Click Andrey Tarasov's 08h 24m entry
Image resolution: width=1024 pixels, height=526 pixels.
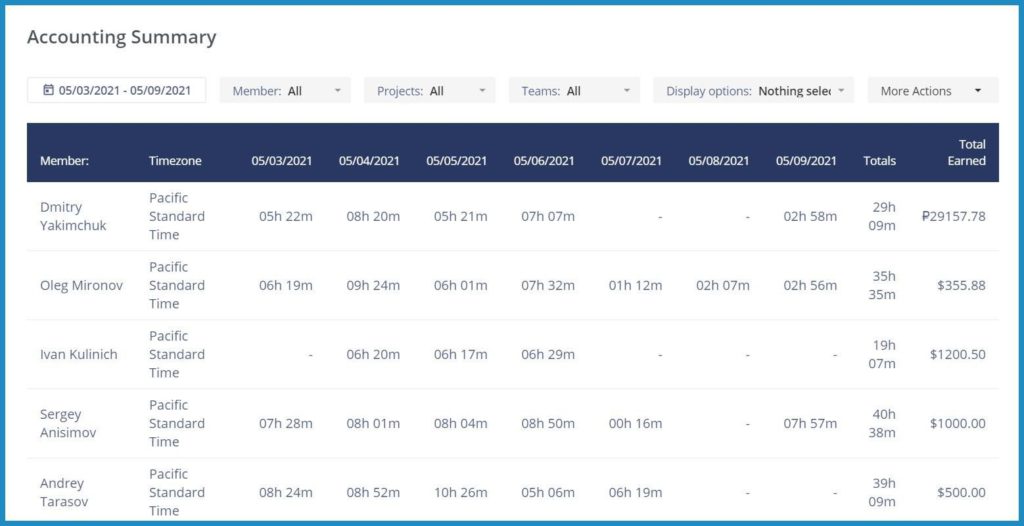point(285,492)
